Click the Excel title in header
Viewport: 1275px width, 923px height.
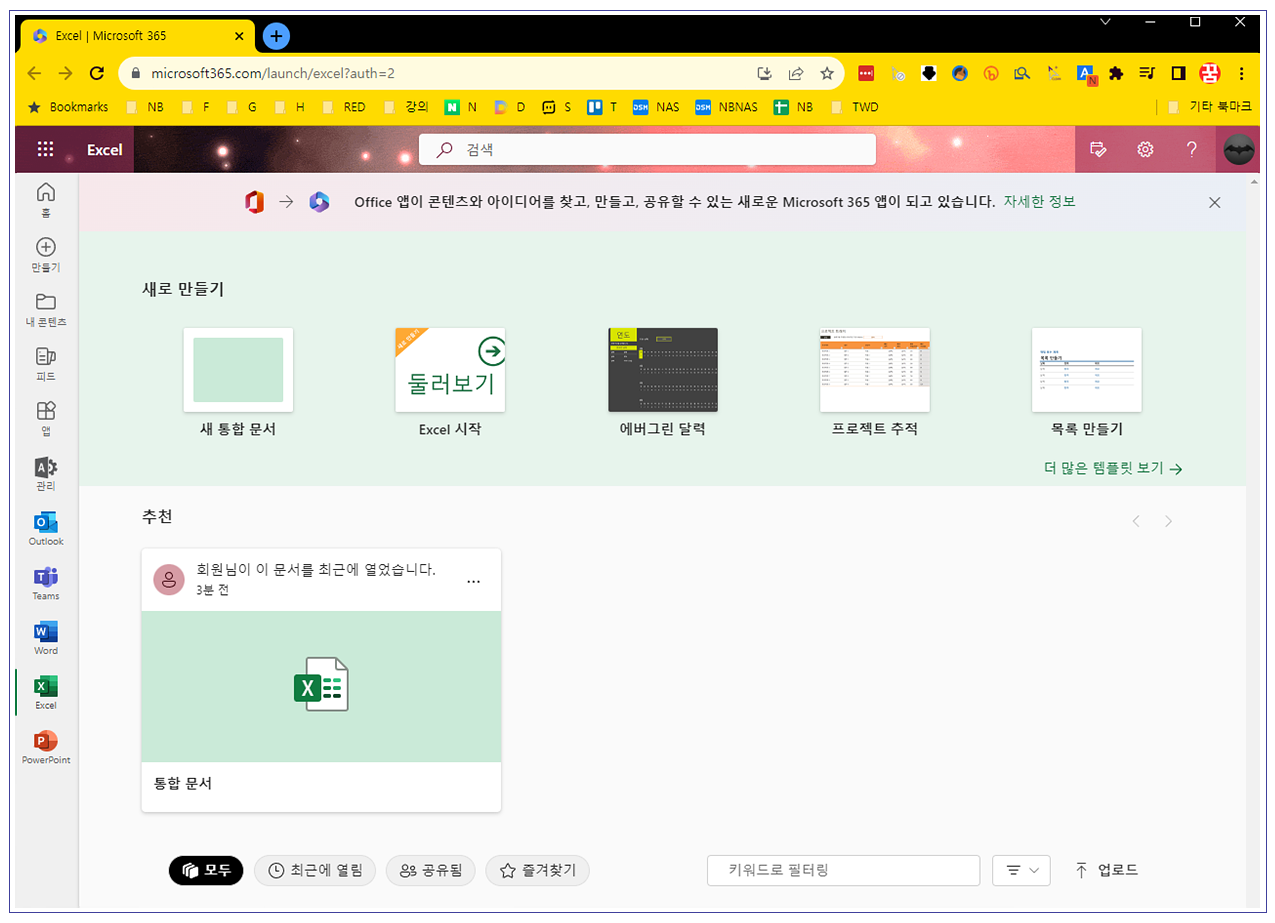tap(104, 149)
